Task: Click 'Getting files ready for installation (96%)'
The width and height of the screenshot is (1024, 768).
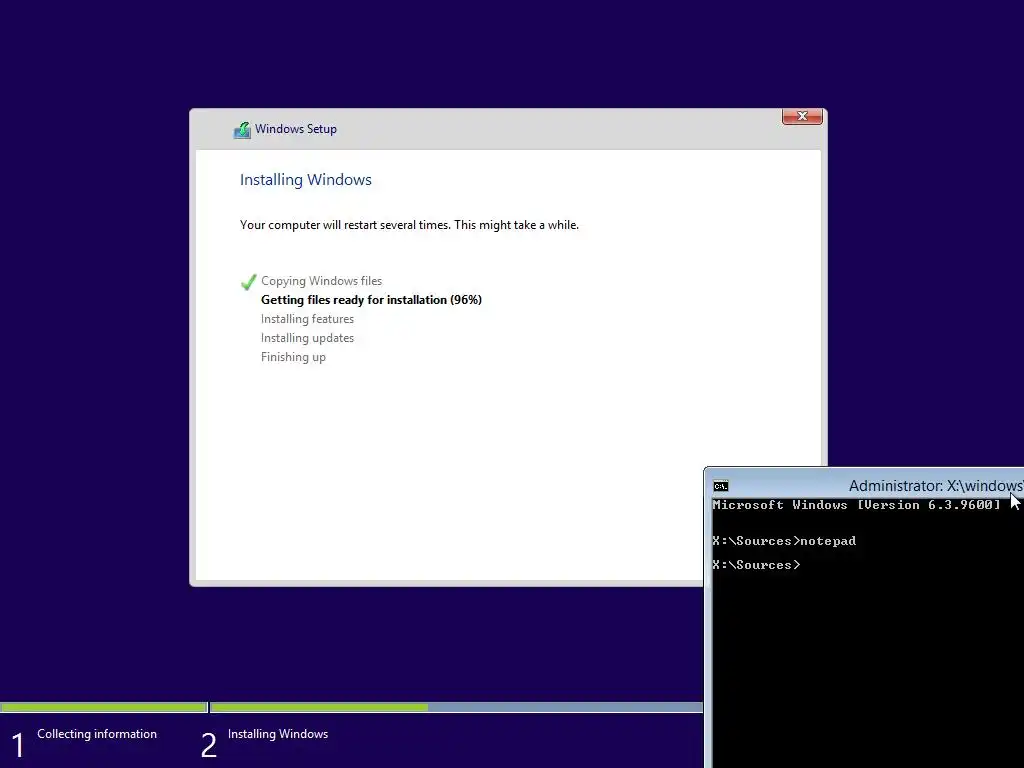Action: (371, 300)
